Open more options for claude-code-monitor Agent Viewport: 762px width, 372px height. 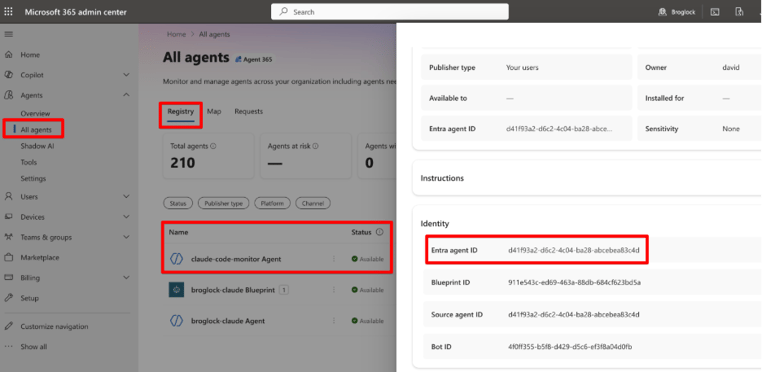[x=334, y=259]
